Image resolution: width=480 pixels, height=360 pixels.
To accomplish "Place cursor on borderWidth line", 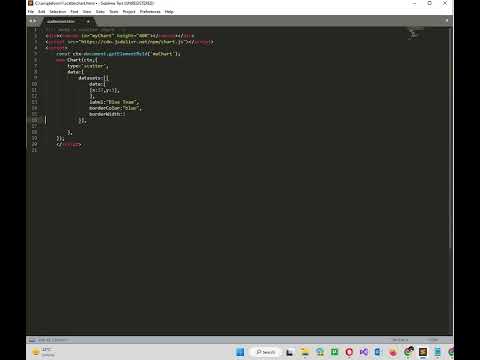I will coord(107,114).
